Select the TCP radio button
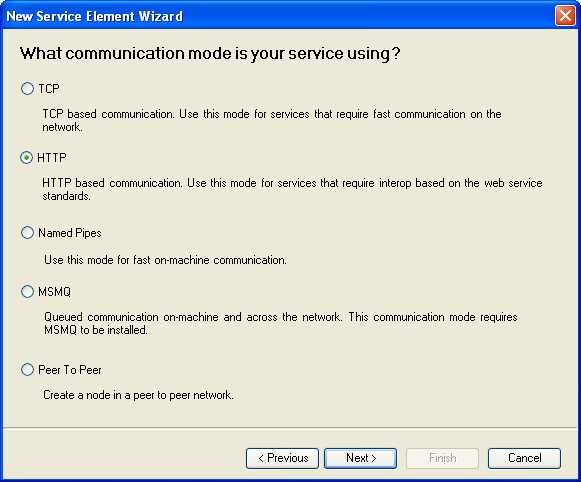Viewport: 581px width, 482px height. [x=27, y=89]
